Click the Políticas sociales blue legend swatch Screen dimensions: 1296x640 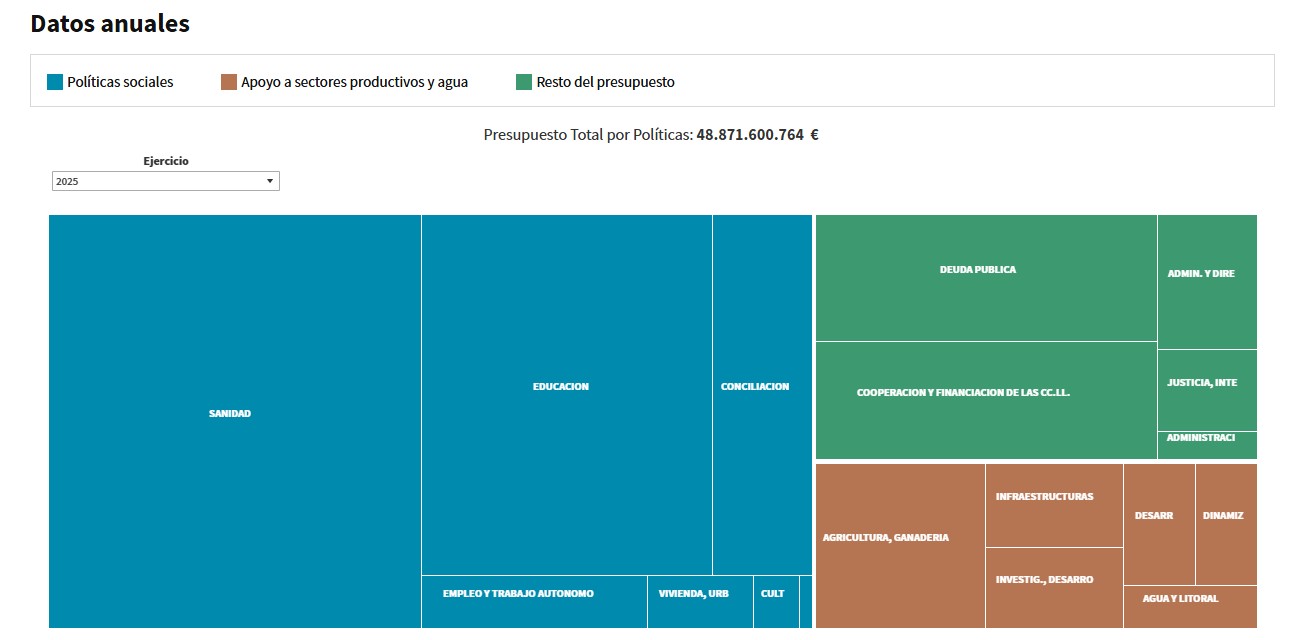(55, 82)
